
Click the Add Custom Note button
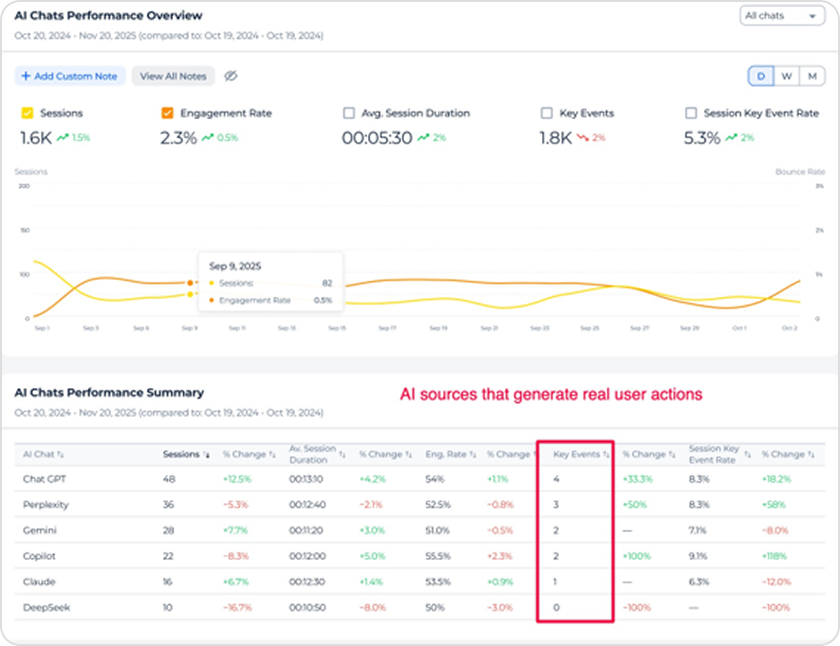(70, 76)
